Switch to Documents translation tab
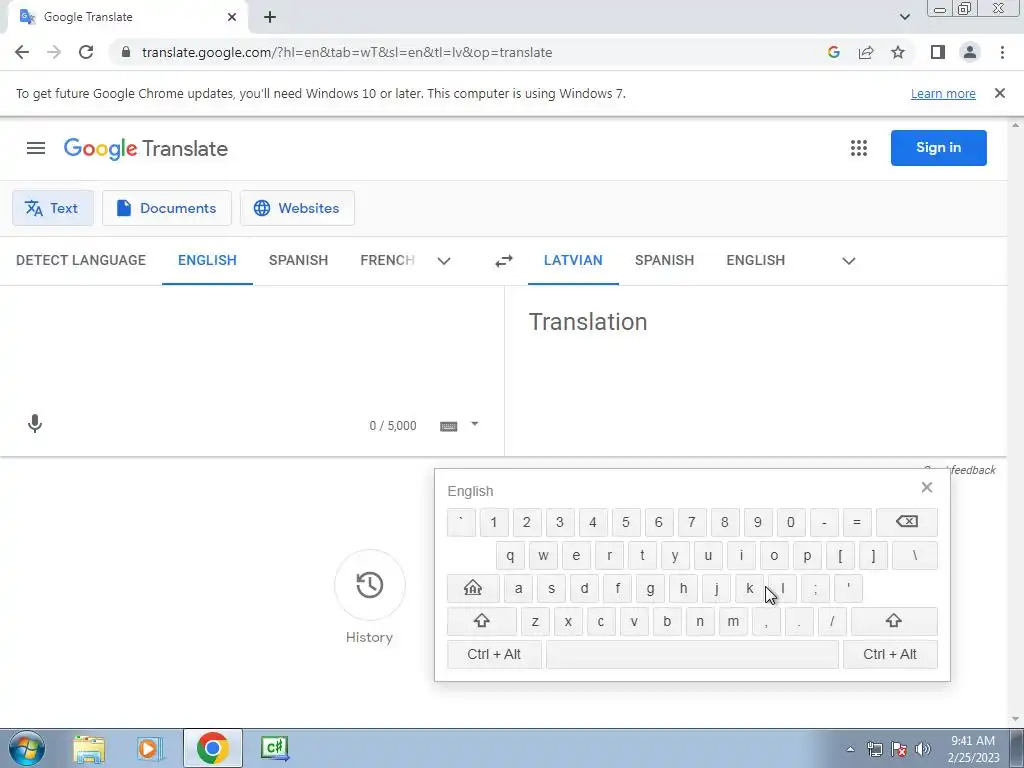 [167, 208]
